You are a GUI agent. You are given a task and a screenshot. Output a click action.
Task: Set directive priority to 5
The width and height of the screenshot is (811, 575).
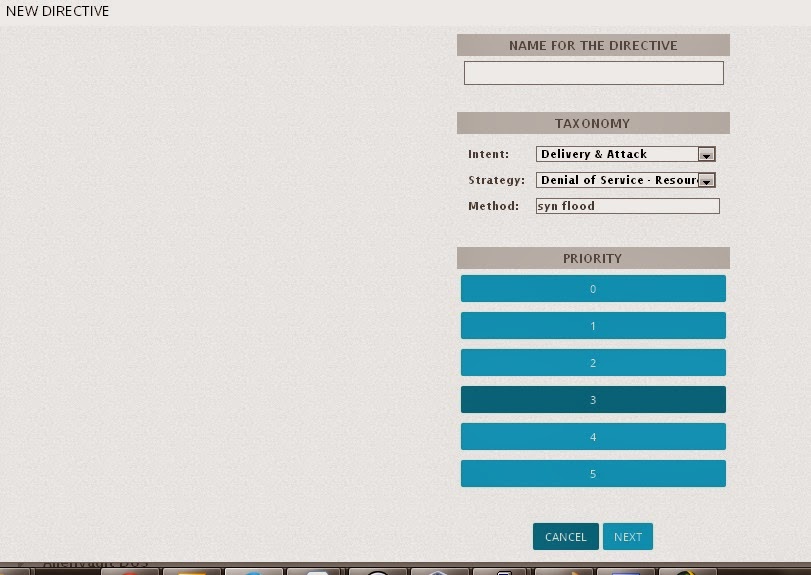[593, 474]
